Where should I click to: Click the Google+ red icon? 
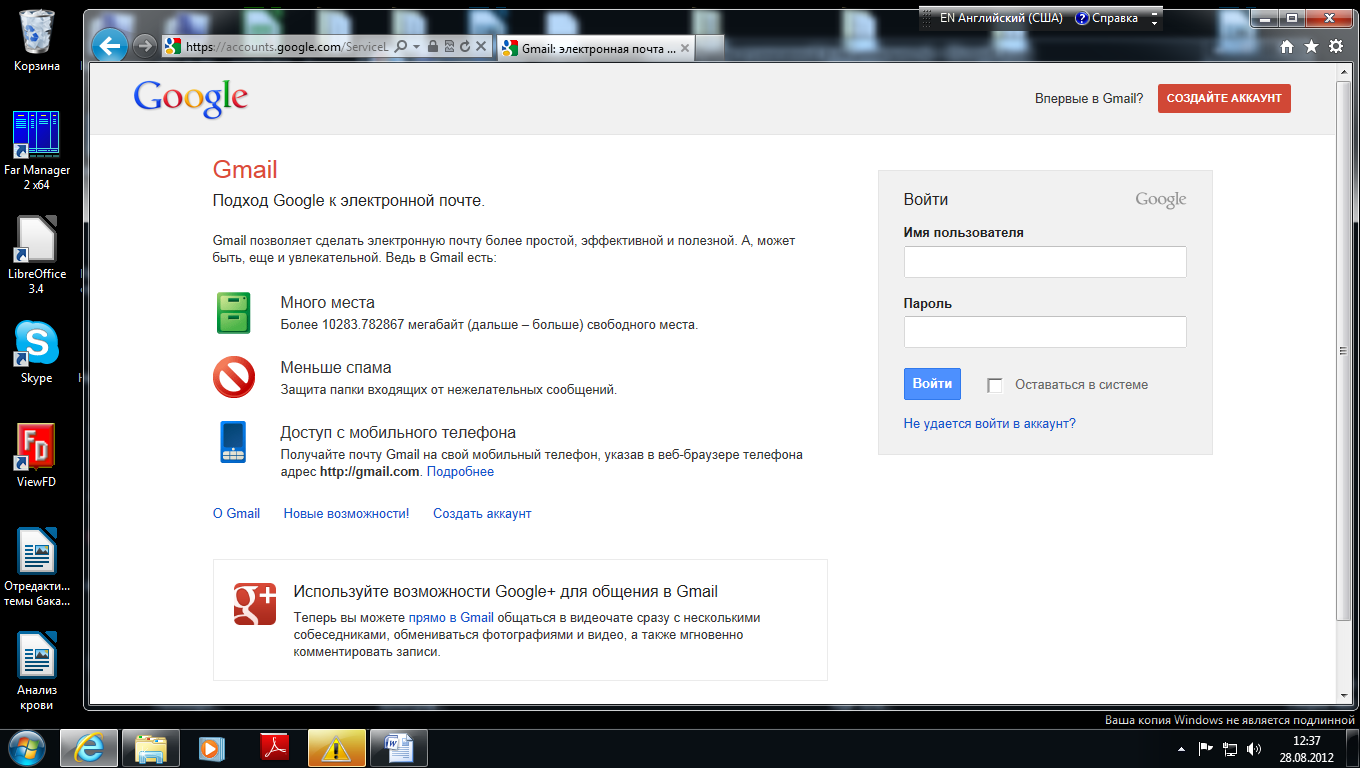[x=255, y=604]
